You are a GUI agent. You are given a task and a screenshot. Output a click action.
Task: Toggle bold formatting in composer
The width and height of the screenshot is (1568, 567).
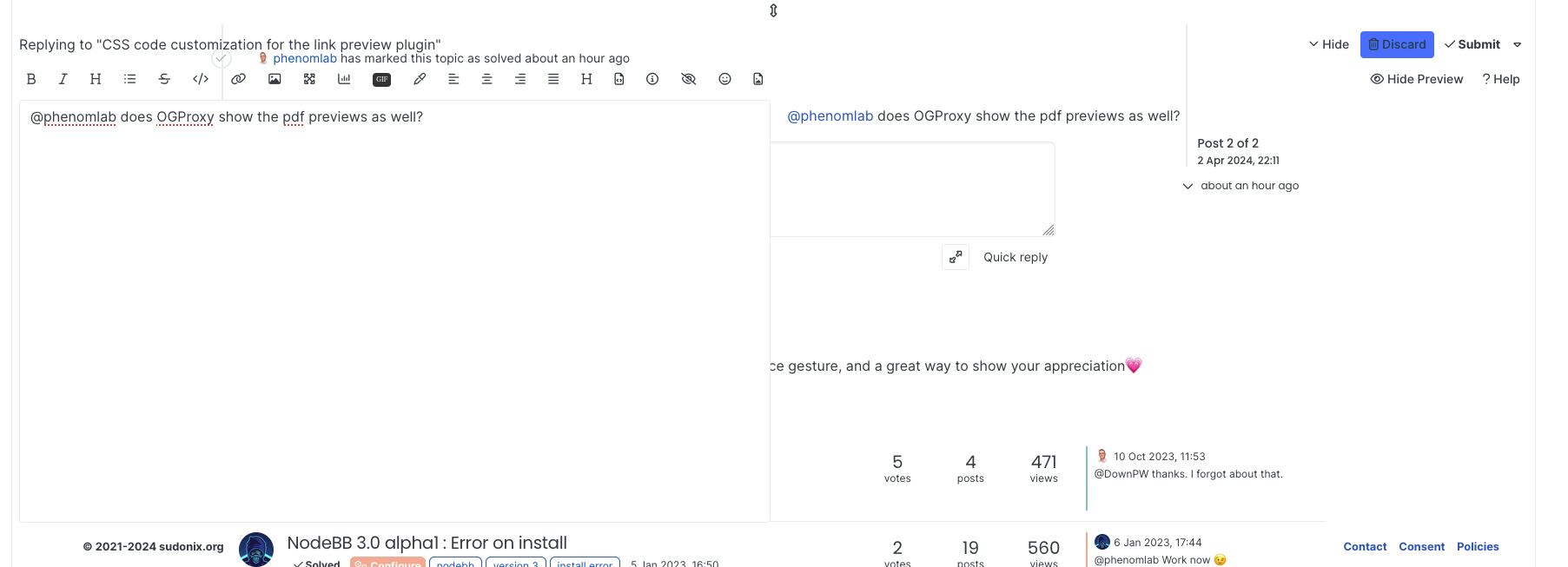click(31, 79)
